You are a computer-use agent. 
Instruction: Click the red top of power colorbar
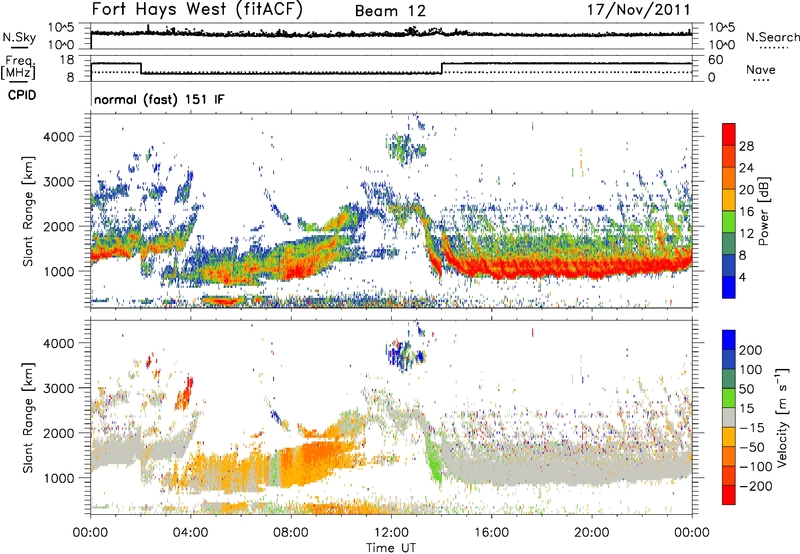[729, 134]
